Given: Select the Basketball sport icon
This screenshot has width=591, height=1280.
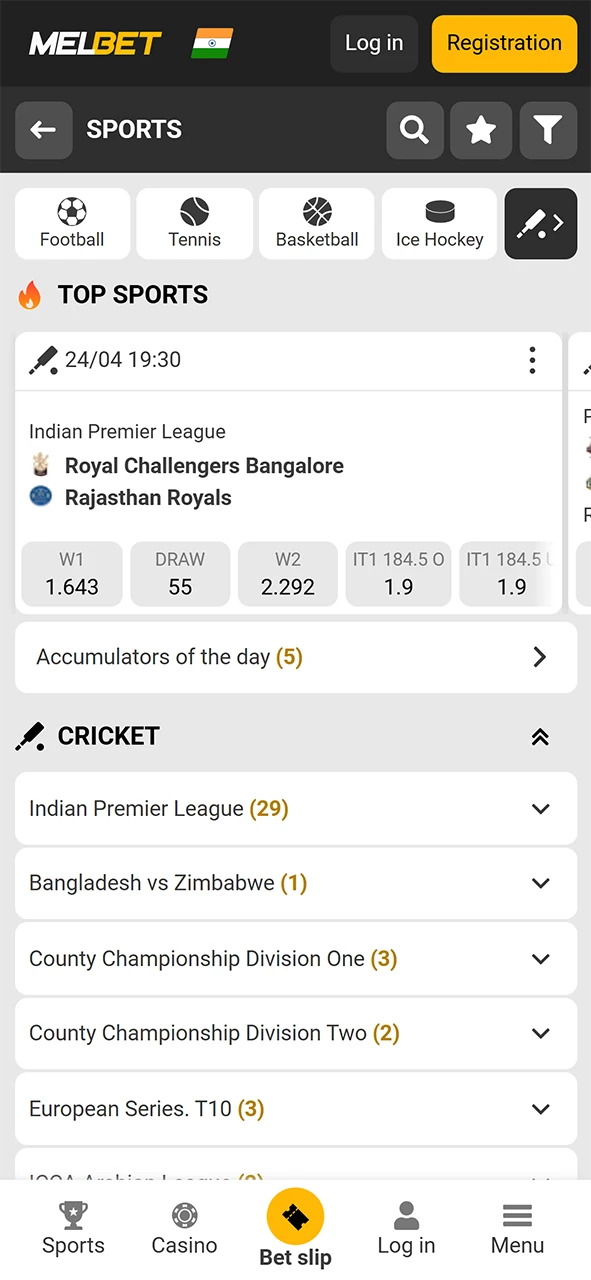Looking at the screenshot, I should [316, 223].
